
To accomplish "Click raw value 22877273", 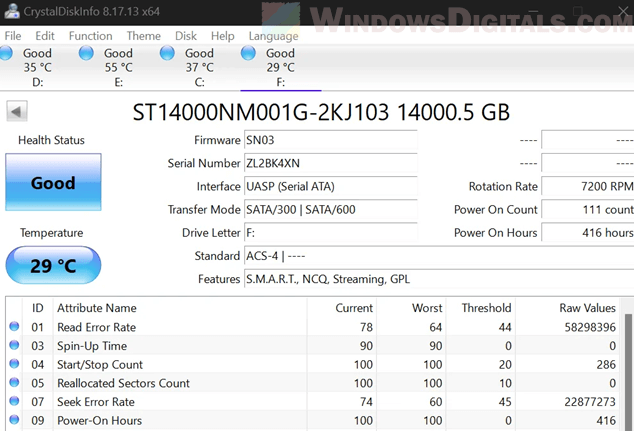I will pyautogui.click(x=590, y=402).
